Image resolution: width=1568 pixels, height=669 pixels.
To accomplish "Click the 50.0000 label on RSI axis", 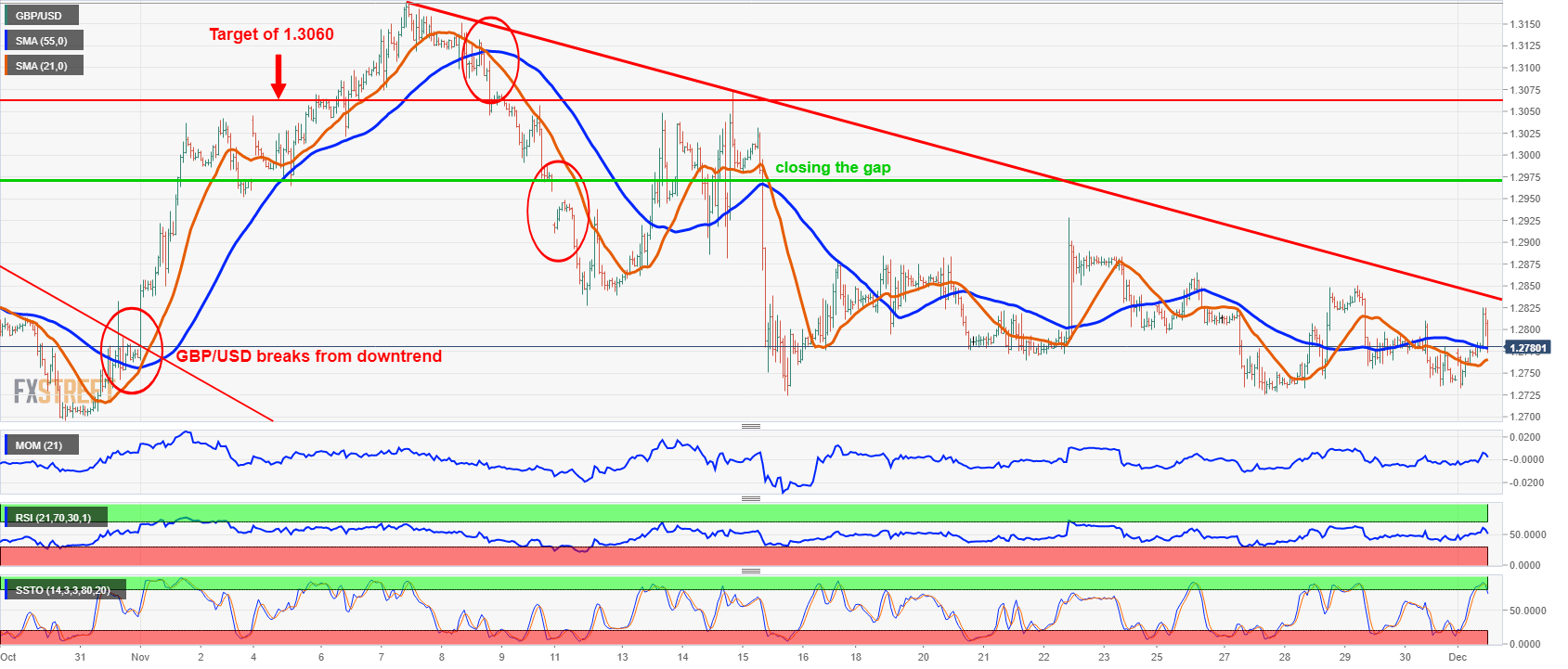I will tap(1526, 535).
